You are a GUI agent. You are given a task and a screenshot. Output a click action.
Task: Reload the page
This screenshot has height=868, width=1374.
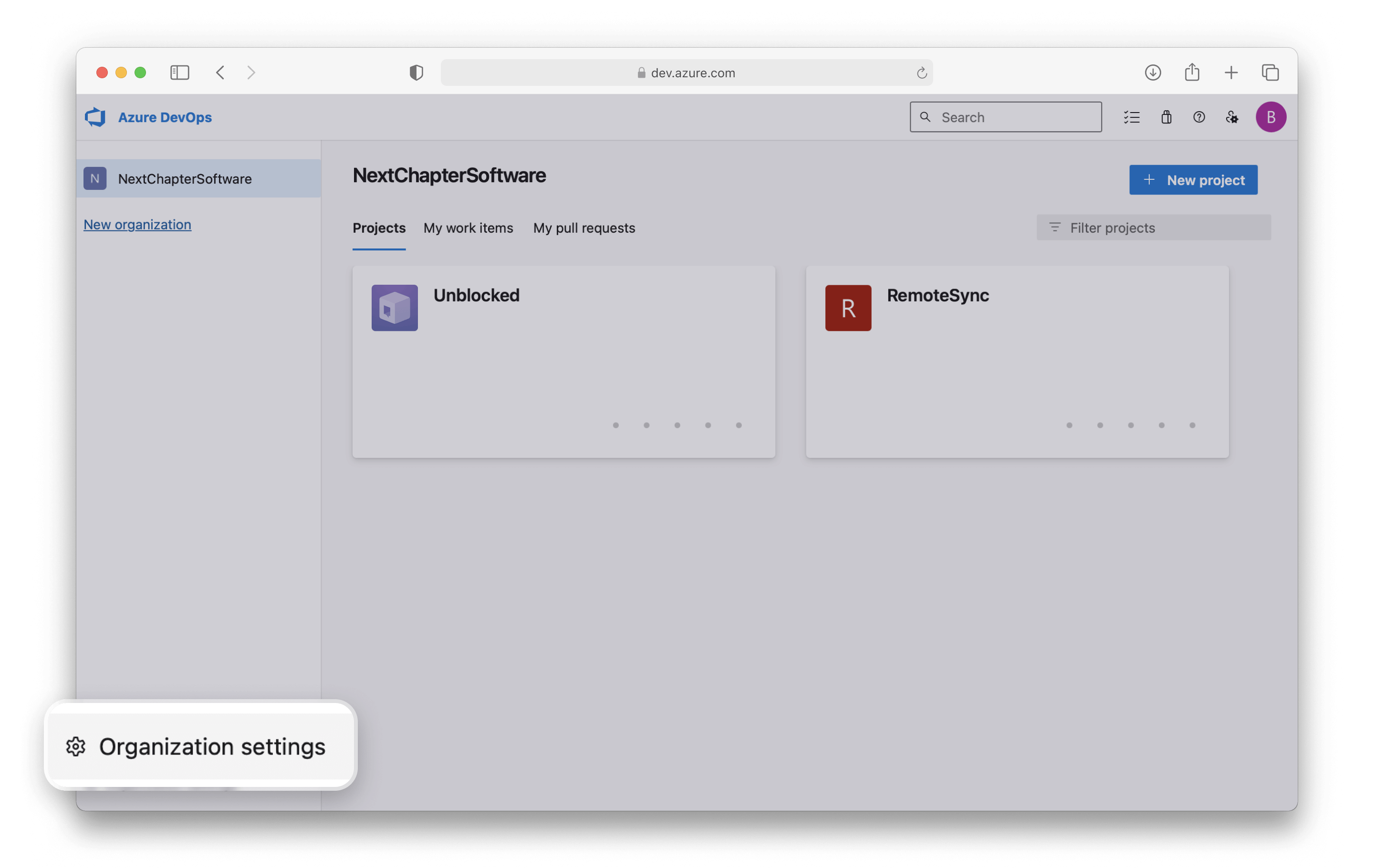pyautogui.click(x=922, y=73)
